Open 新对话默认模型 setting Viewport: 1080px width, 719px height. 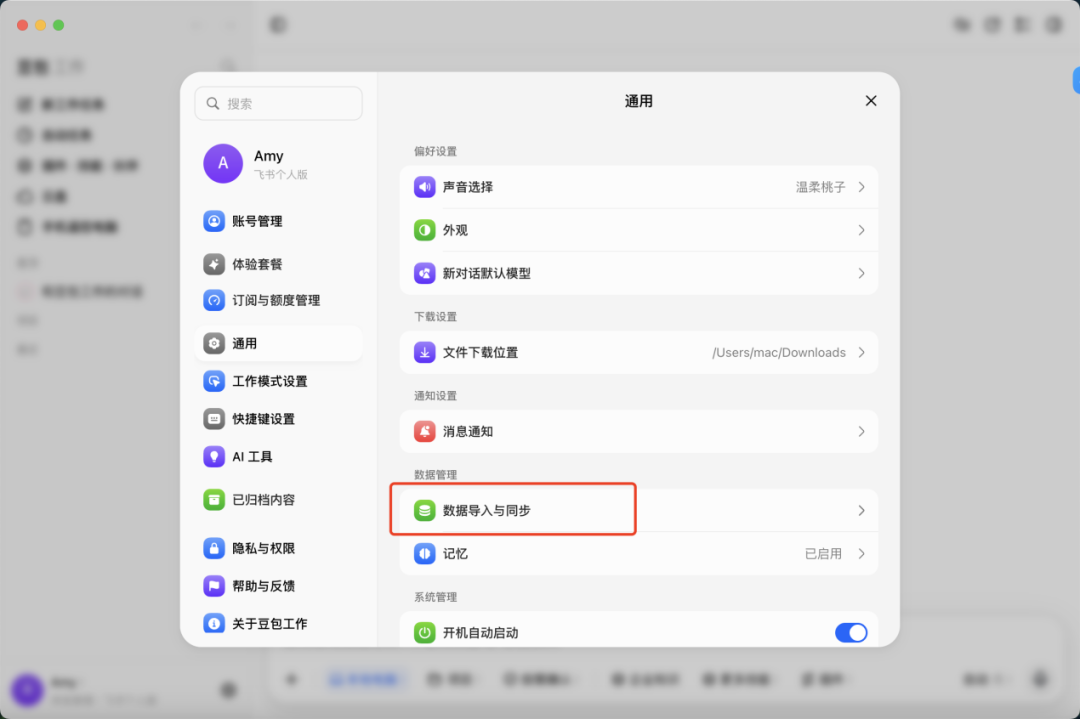pos(638,273)
